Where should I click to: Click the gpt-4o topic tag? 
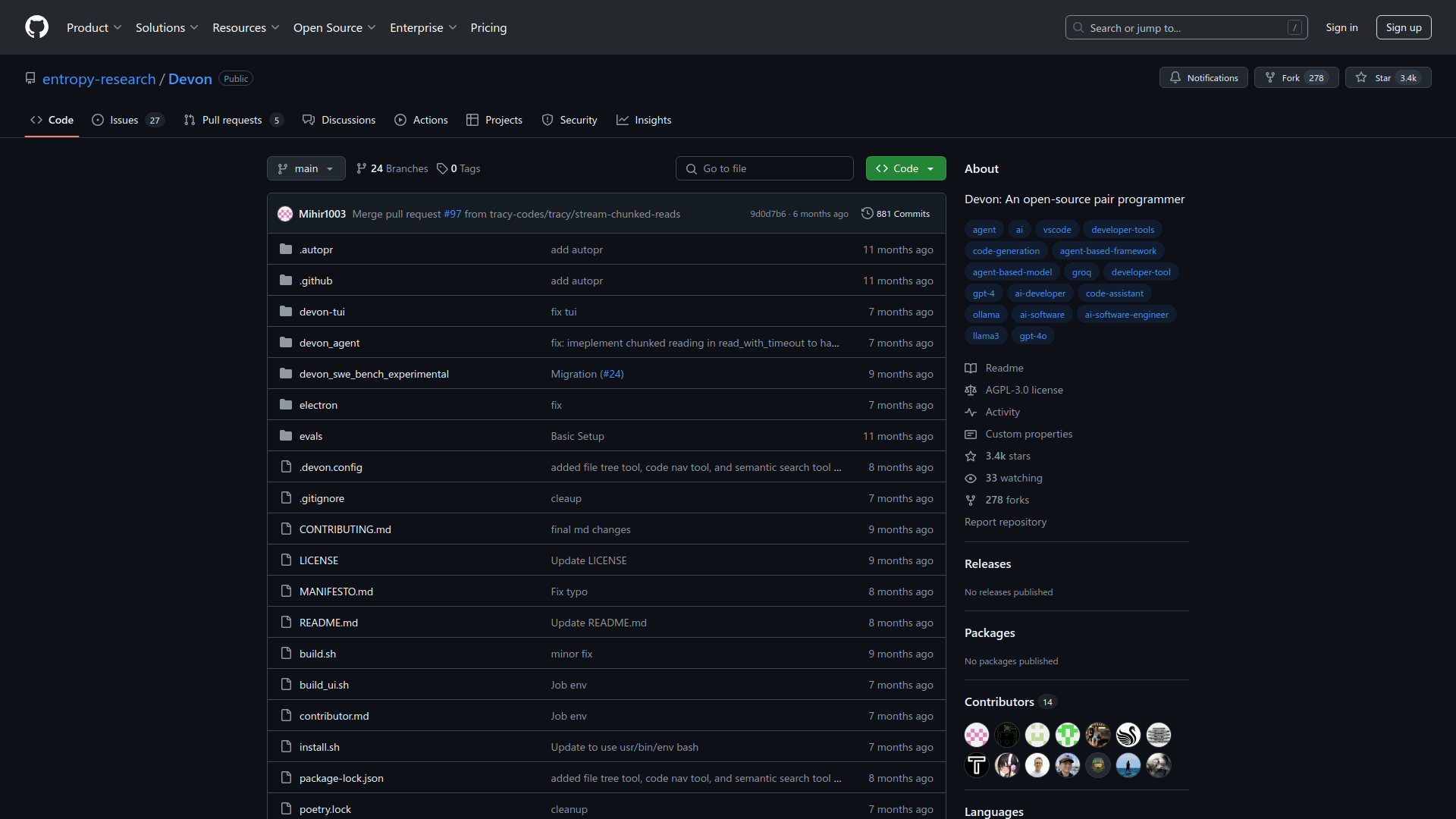[1033, 336]
